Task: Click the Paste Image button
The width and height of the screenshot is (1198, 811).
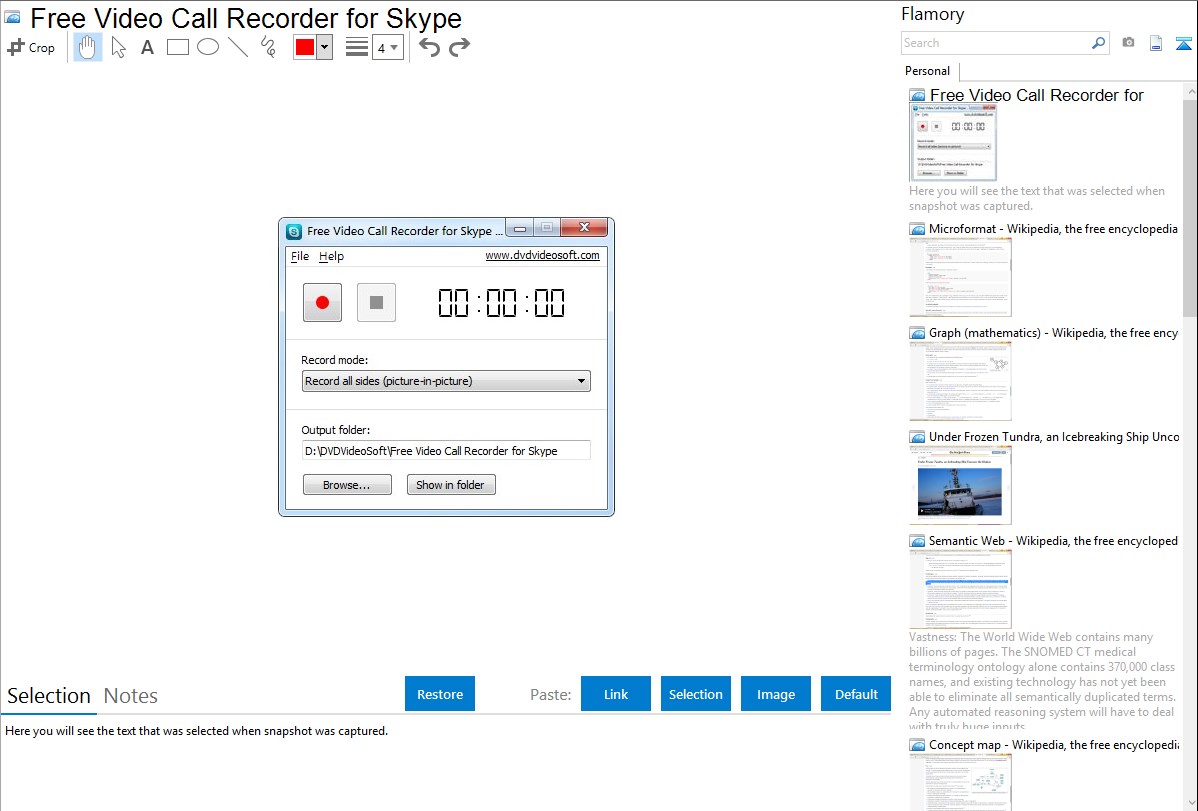Action: coord(775,694)
